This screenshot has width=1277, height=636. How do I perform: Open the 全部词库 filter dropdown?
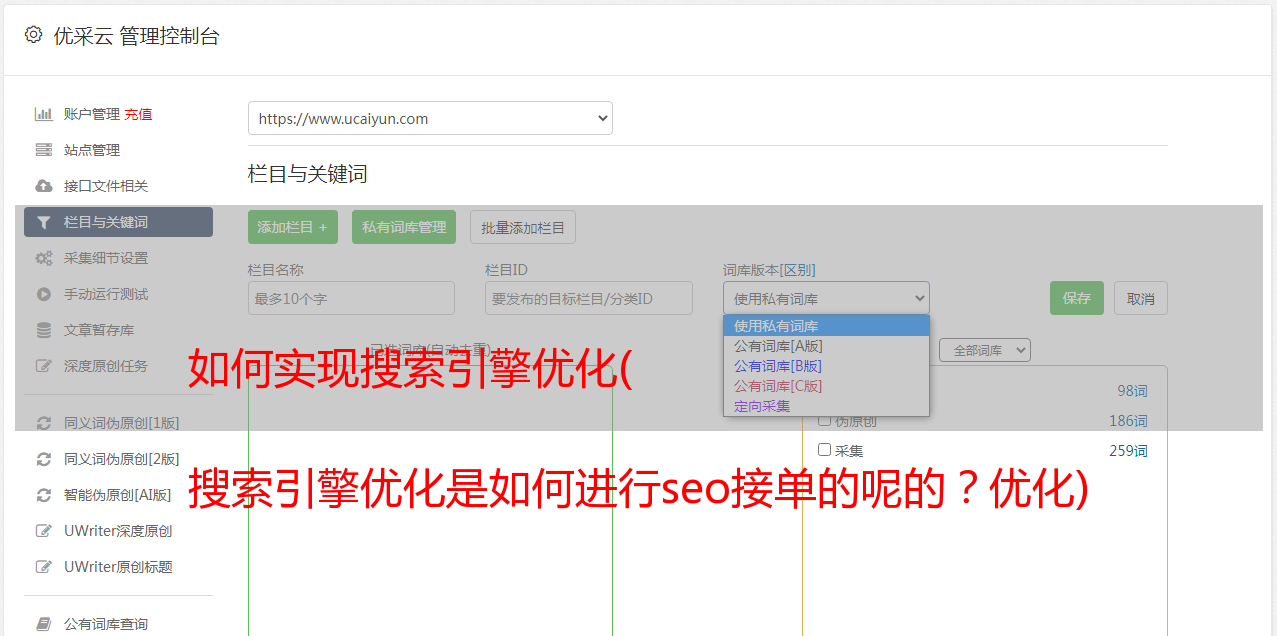click(984, 350)
